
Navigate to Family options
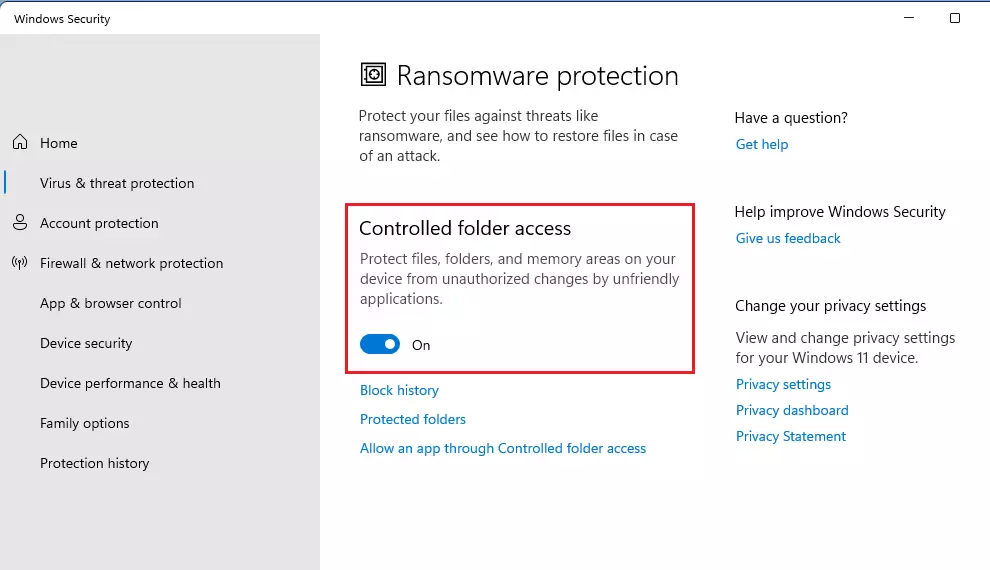pyautogui.click(x=85, y=424)
